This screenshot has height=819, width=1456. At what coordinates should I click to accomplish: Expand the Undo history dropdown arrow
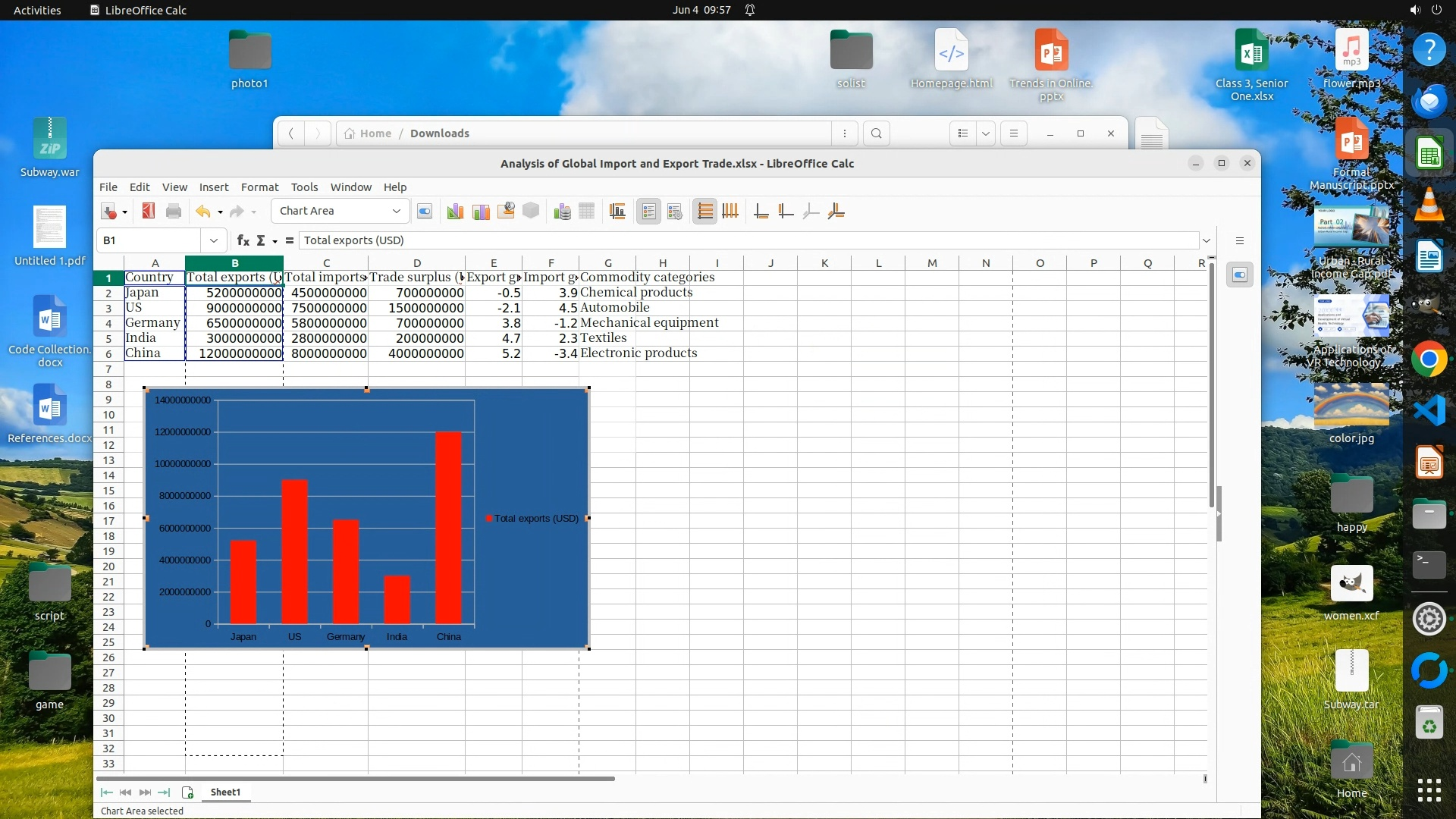pyautogui.click(x=220, y=212)
